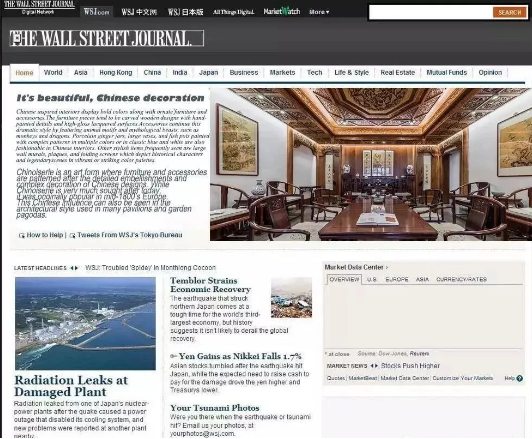The width and height of the screenshot is (532, 439).
Task: Open the WSJ.com network link
Action: click(97, 12)
